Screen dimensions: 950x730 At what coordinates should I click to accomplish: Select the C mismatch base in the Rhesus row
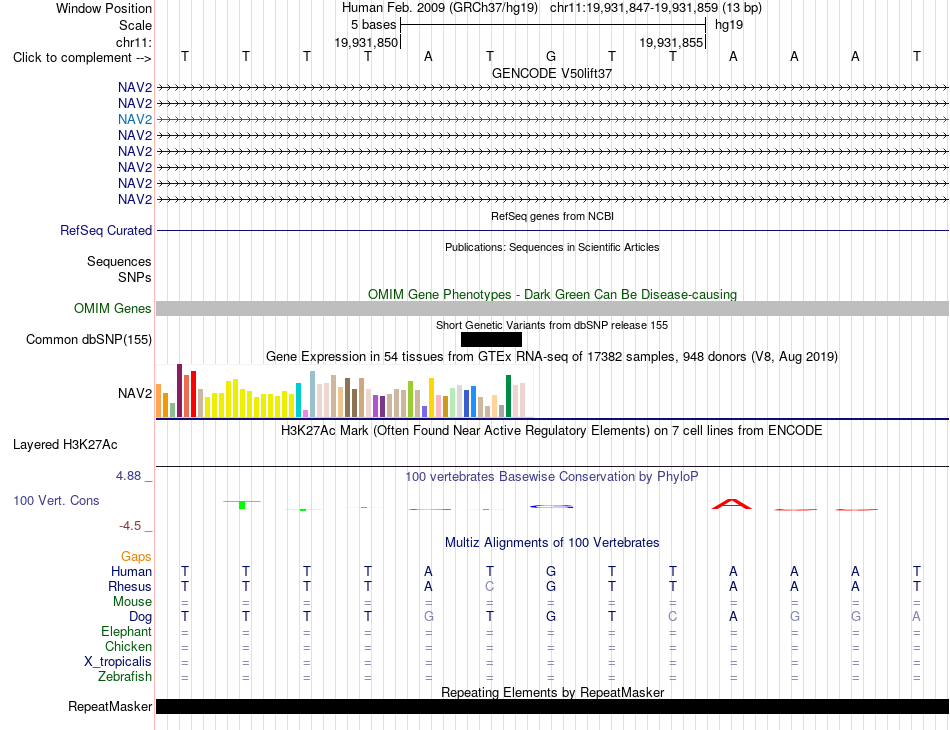490,586
